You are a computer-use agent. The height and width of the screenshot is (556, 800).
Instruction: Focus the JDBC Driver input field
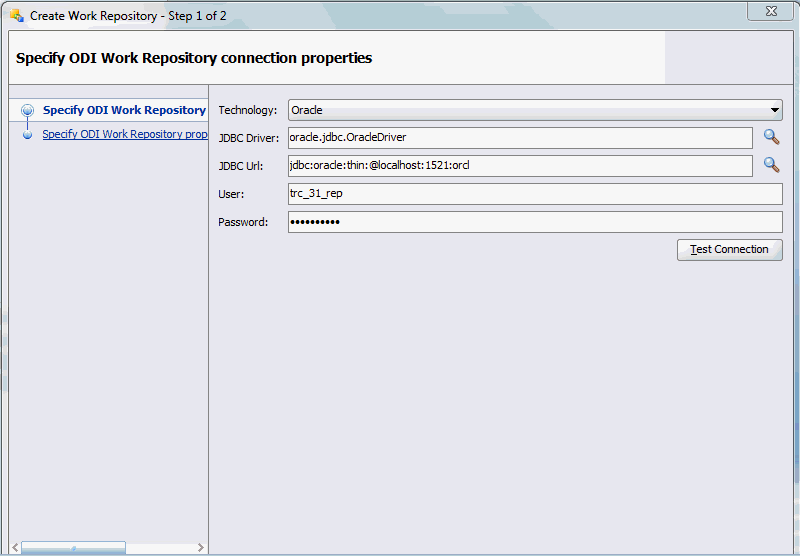coord(520,138)
